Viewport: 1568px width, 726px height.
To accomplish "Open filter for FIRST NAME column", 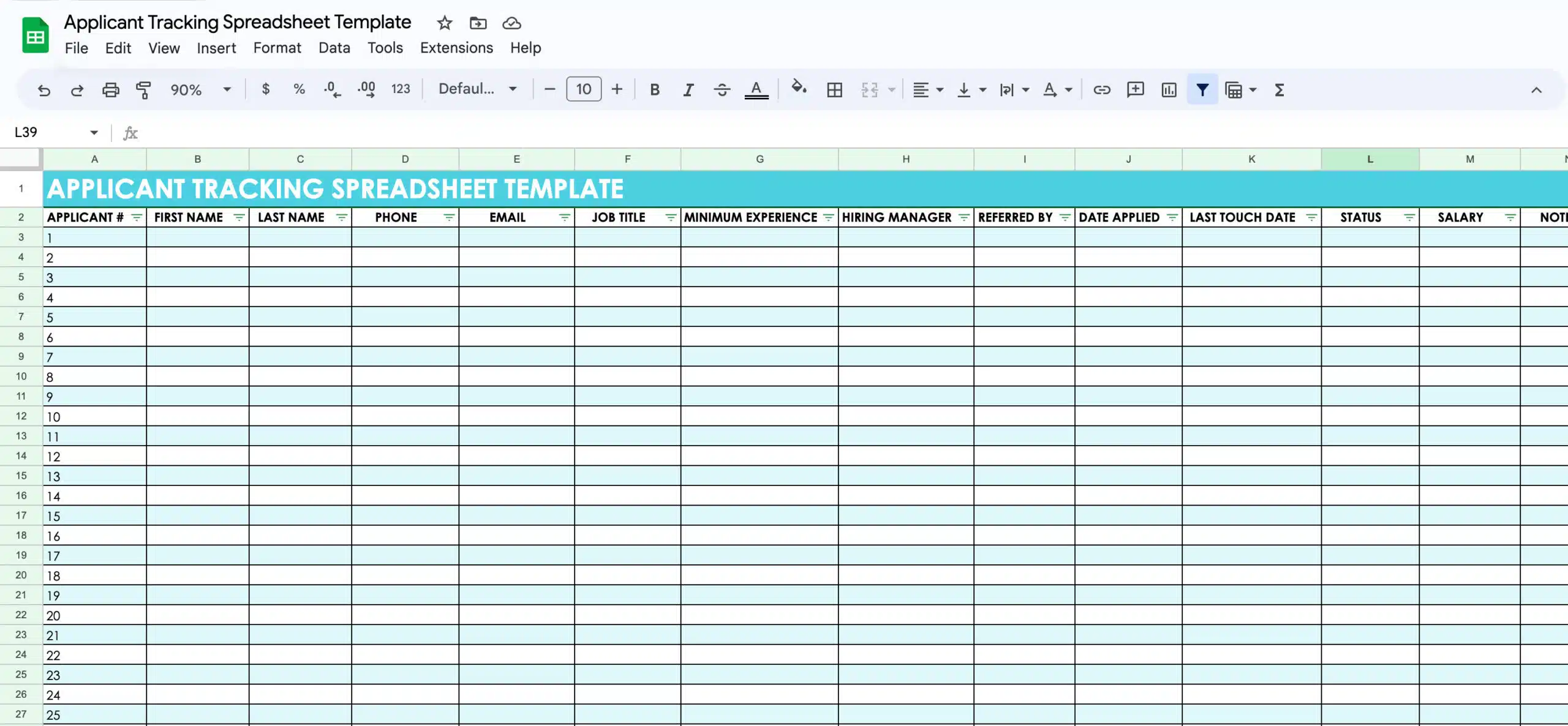I will 239,217.
